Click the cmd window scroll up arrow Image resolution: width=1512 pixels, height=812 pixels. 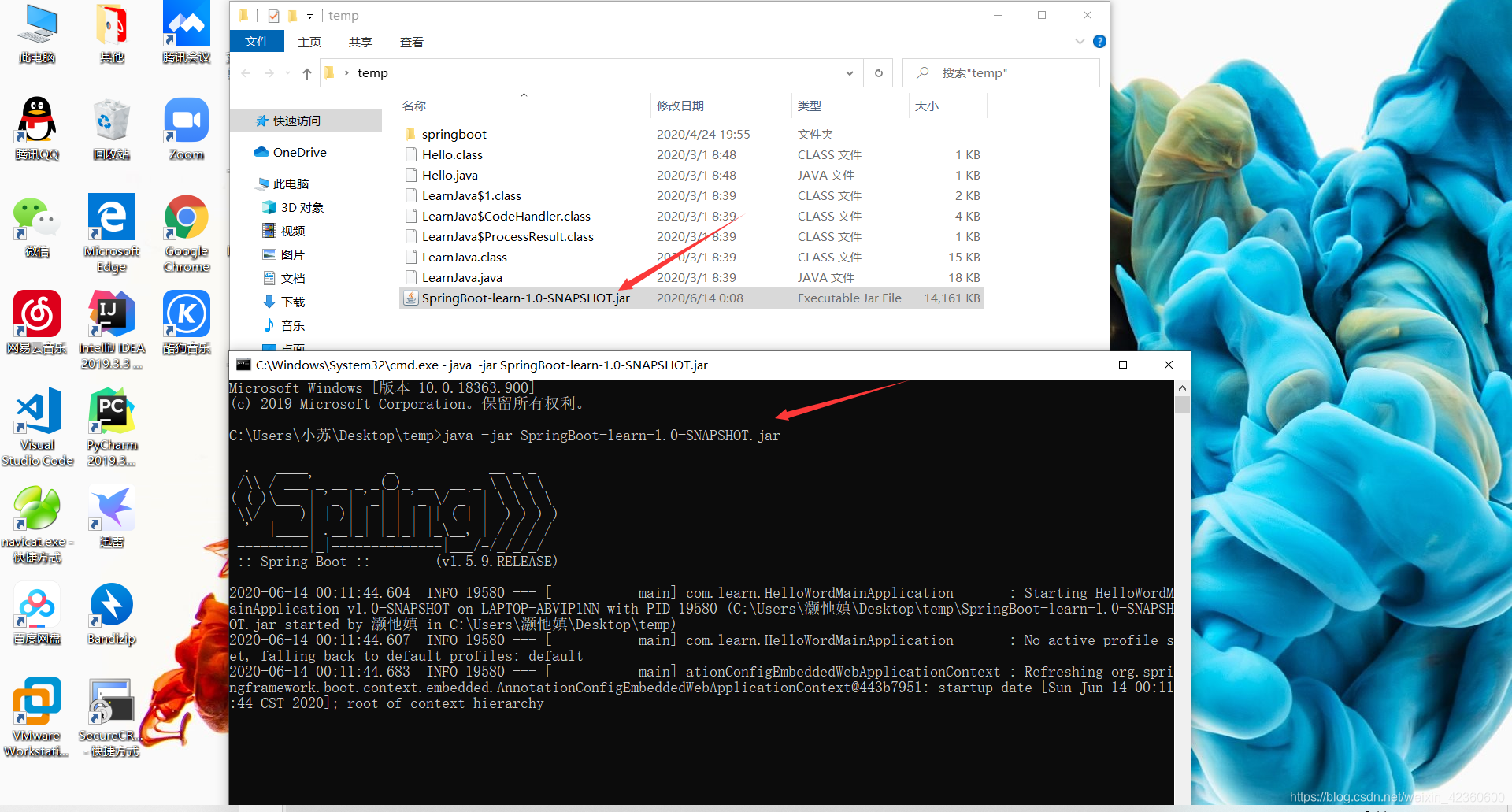point(1182,387)
